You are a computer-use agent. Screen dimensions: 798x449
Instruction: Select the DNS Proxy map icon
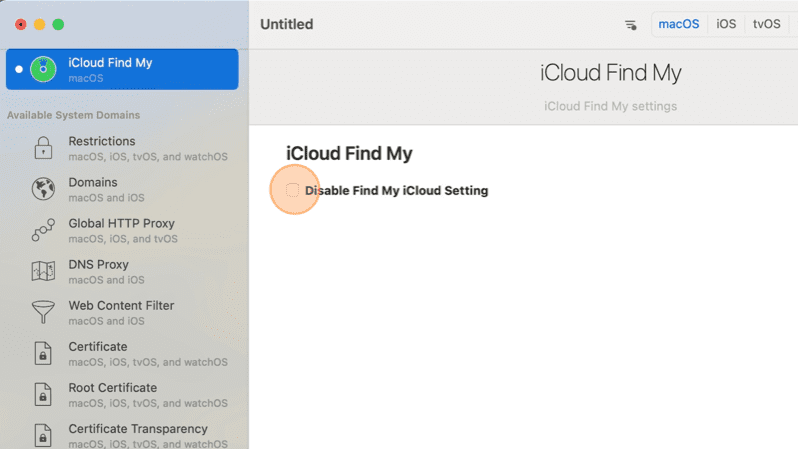43,271
